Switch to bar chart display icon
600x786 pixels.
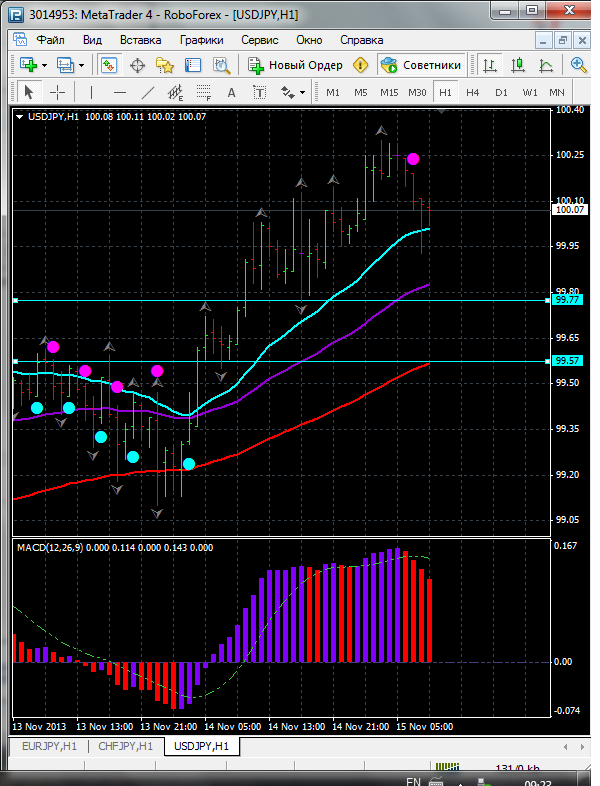tap(490, 65)
